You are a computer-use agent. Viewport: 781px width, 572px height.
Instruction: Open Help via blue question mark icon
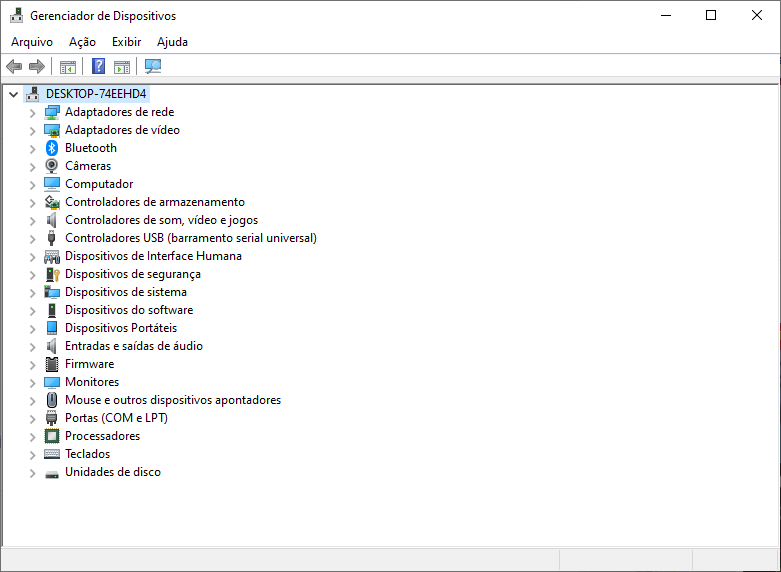99,66
